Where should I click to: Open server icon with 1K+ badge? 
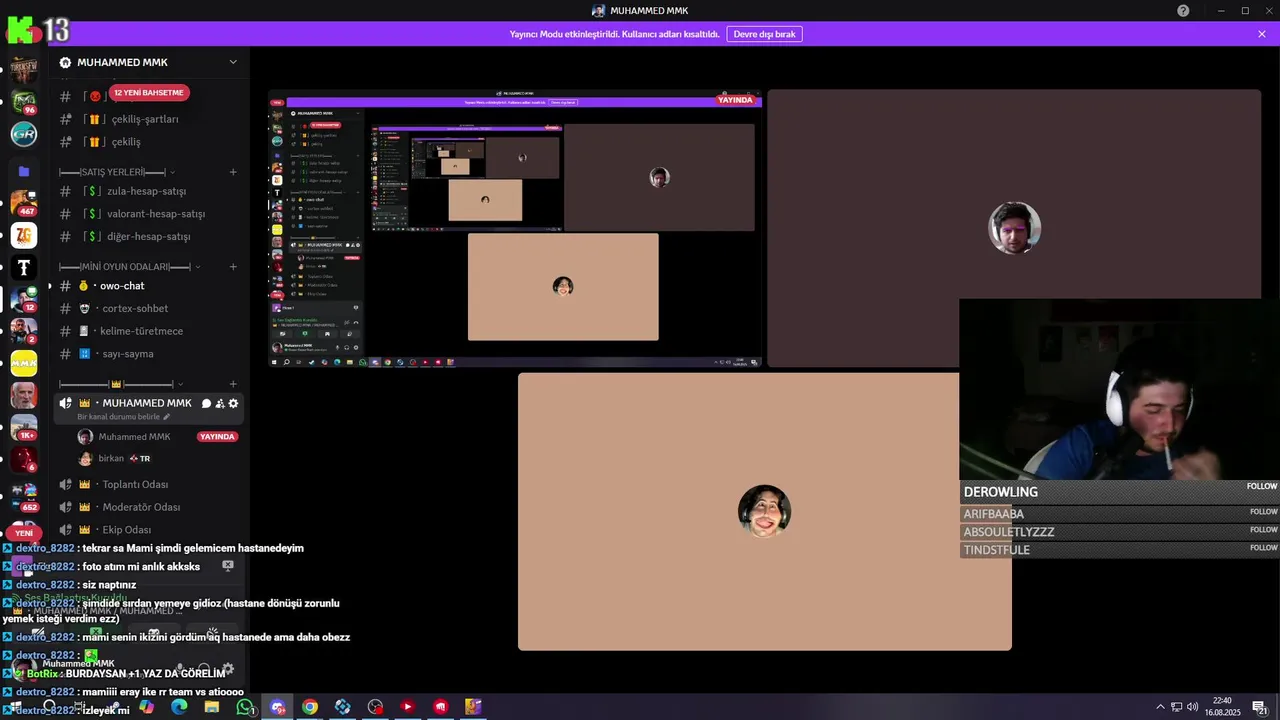(24, 427)
